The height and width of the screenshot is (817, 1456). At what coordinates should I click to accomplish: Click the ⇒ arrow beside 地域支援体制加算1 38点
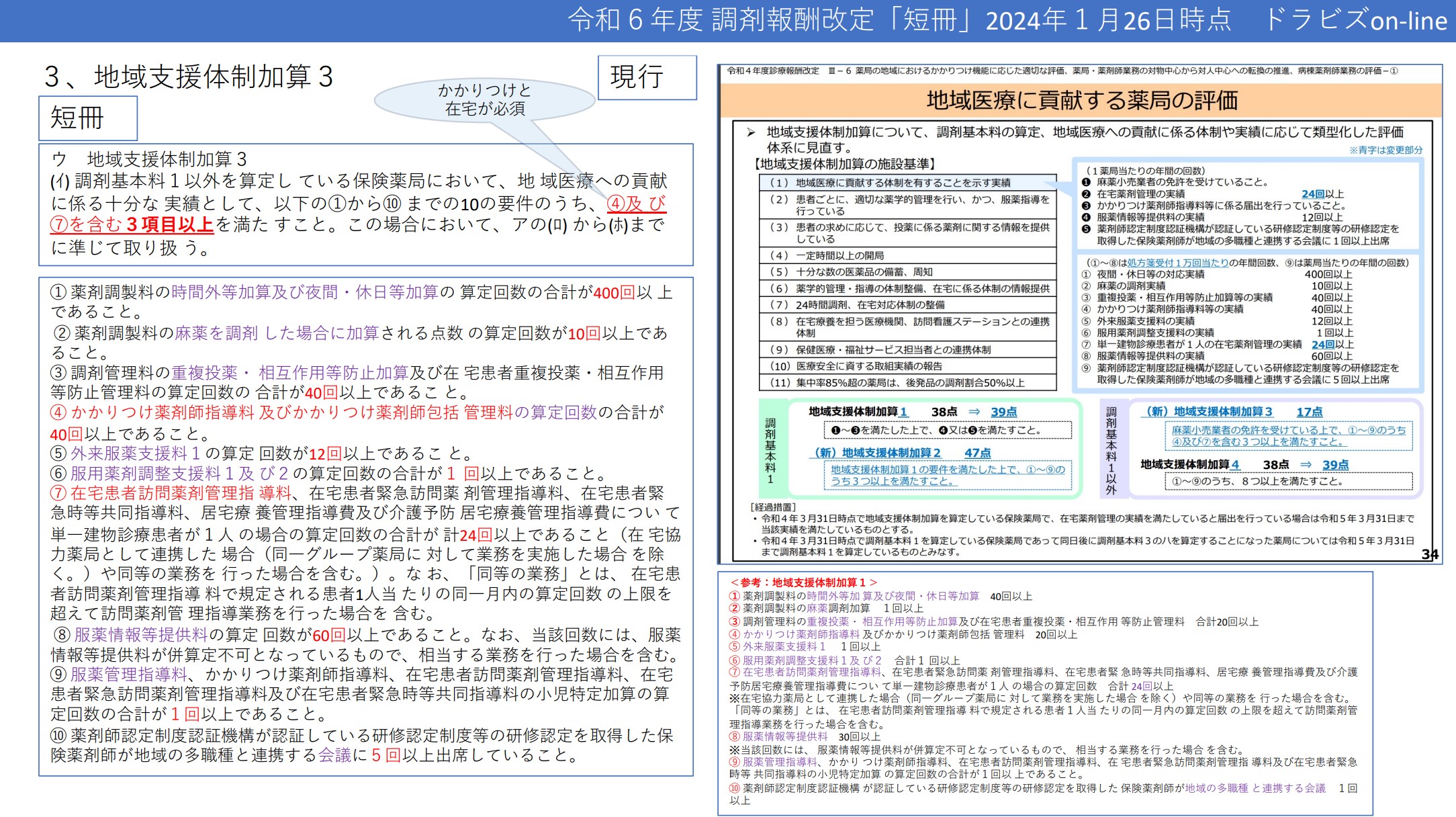point(974,412)
